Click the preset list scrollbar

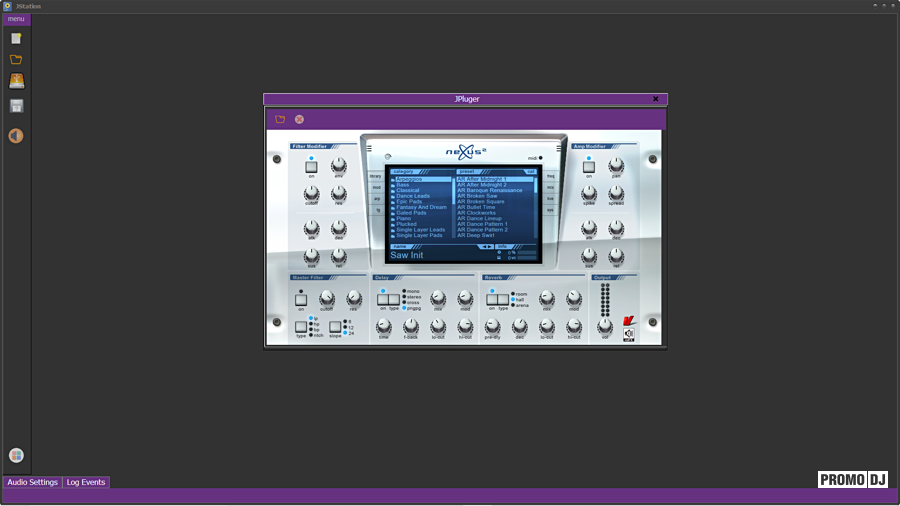coord(536,207)
